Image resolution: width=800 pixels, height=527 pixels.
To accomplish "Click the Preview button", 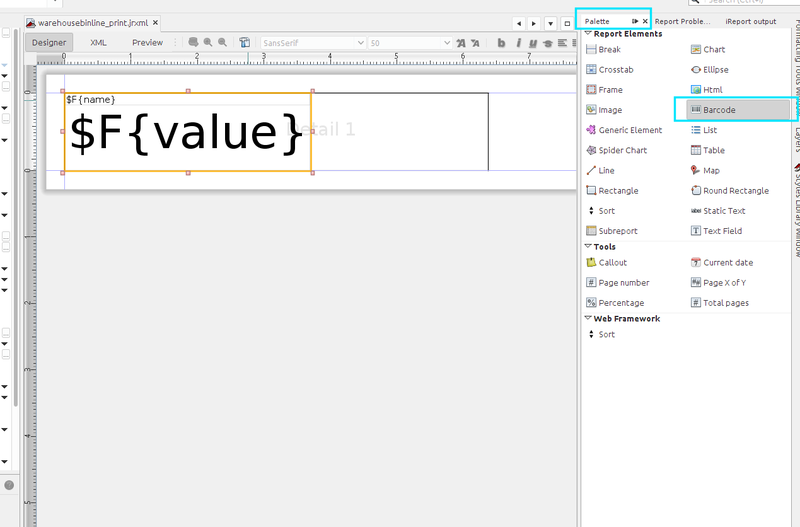I will [x=147, y=43].
